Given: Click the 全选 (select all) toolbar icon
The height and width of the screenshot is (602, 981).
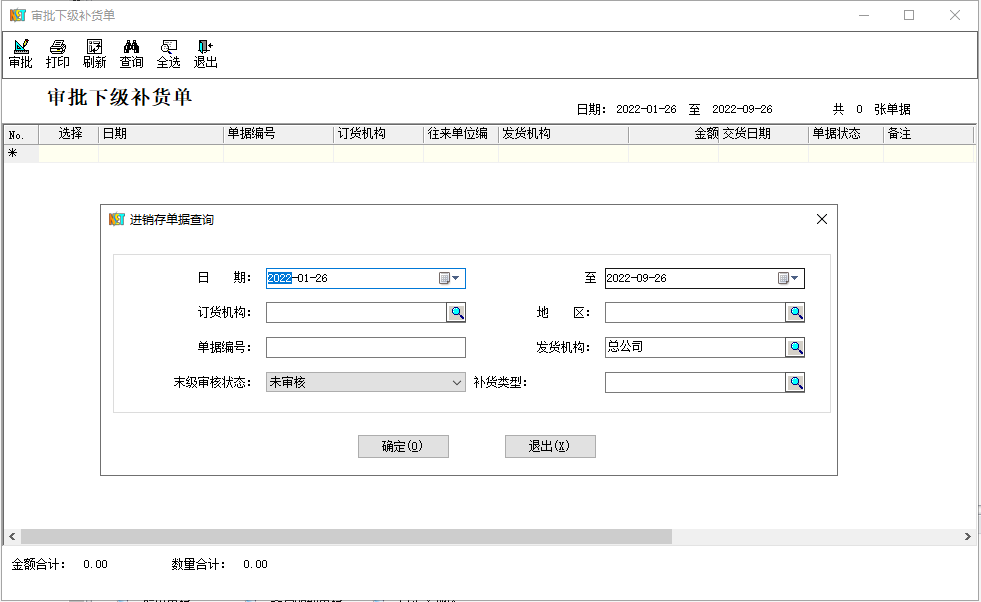Looking at the screenshot, I should (168, 54).
